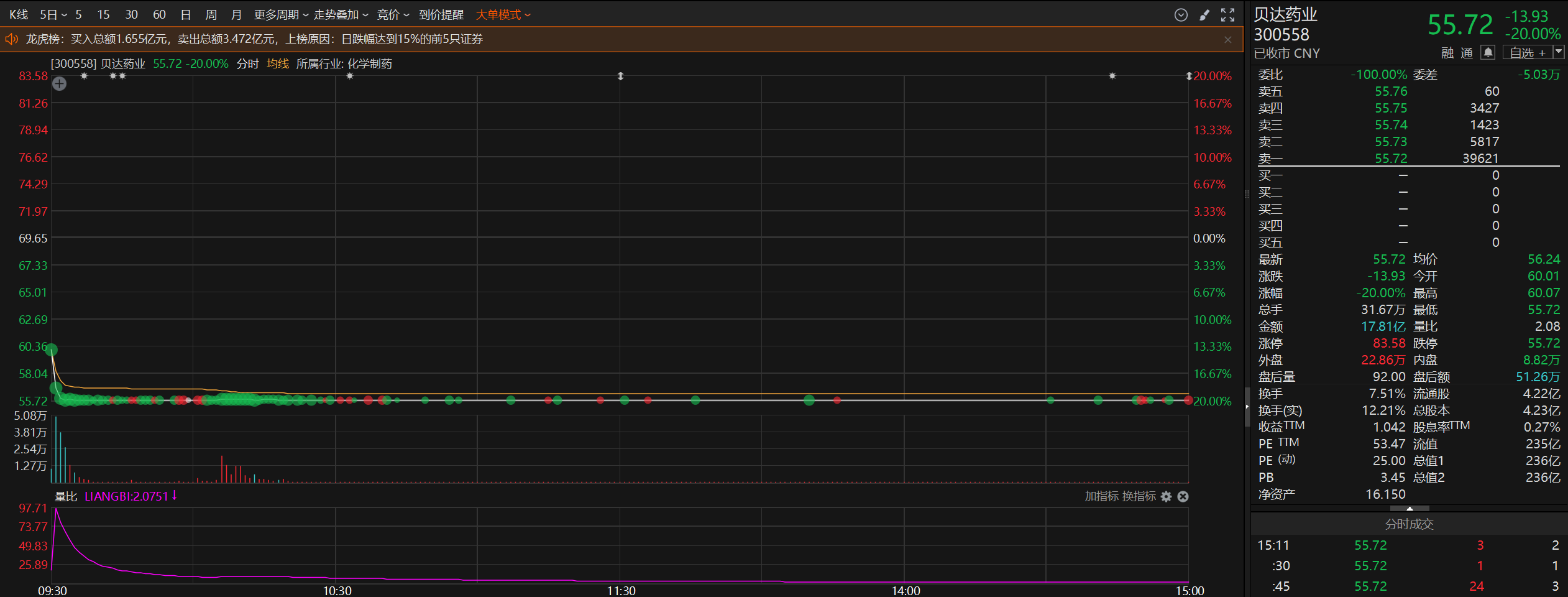Screen dimensions: 1568x597
Task: Close the 量比 indicator panel via X icon
Action: tap(1183, 496)
